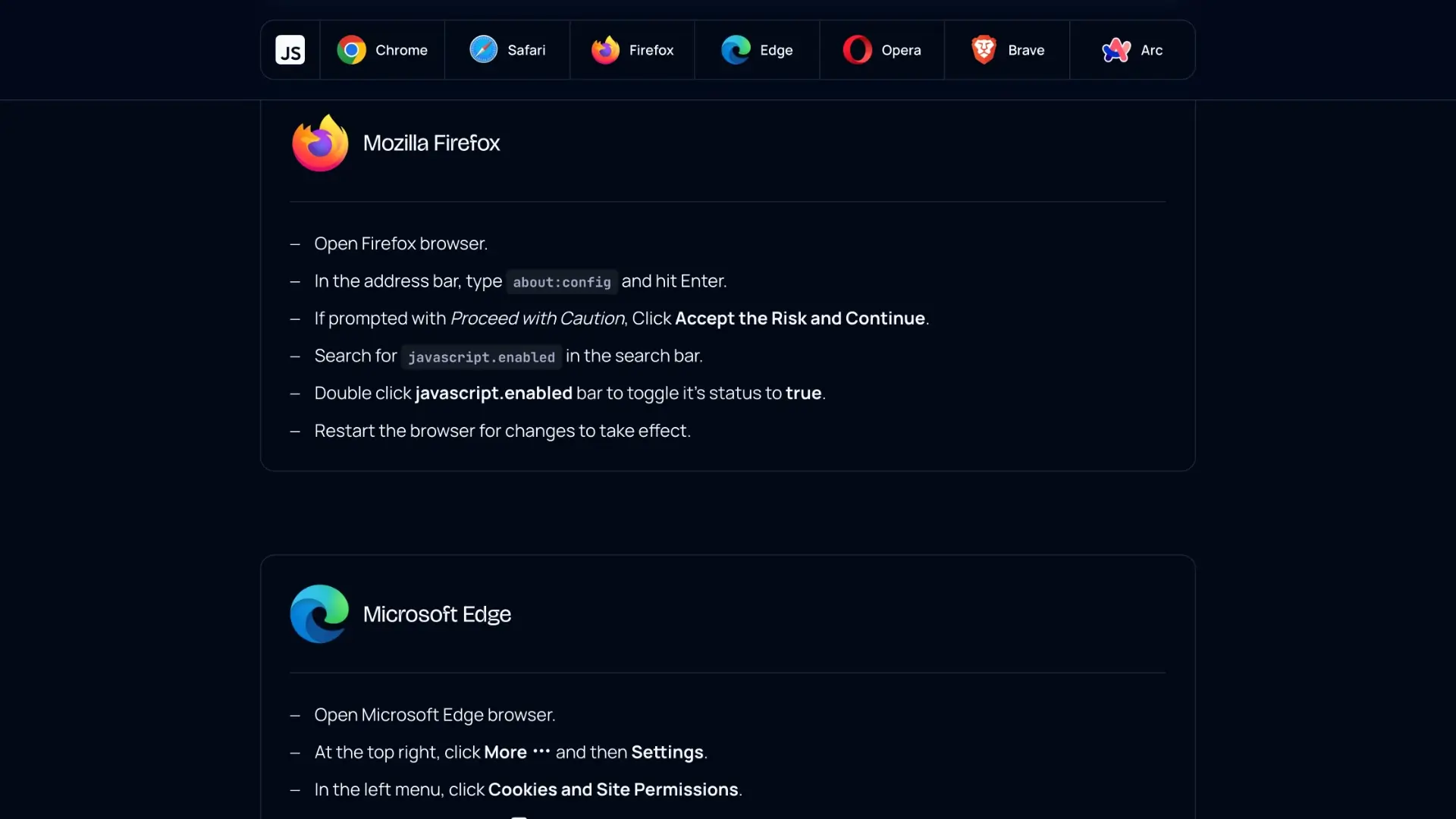
Task: Click the Opera icon in navigation bar
Action: [858, 50]
